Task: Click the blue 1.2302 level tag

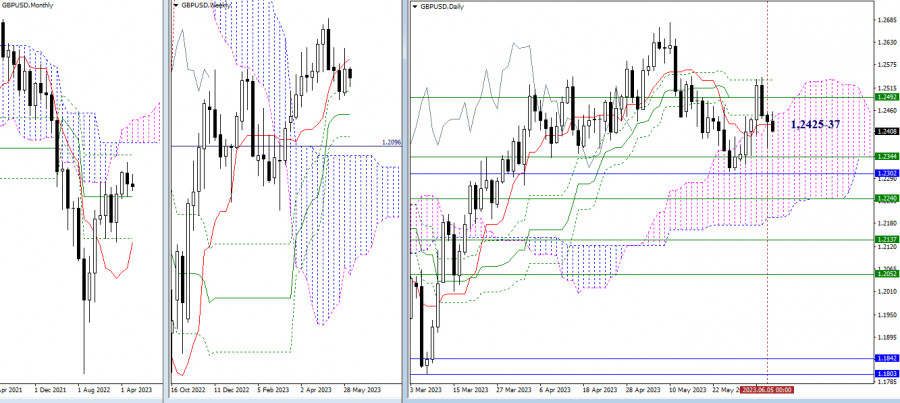Action: pos(885,174)
